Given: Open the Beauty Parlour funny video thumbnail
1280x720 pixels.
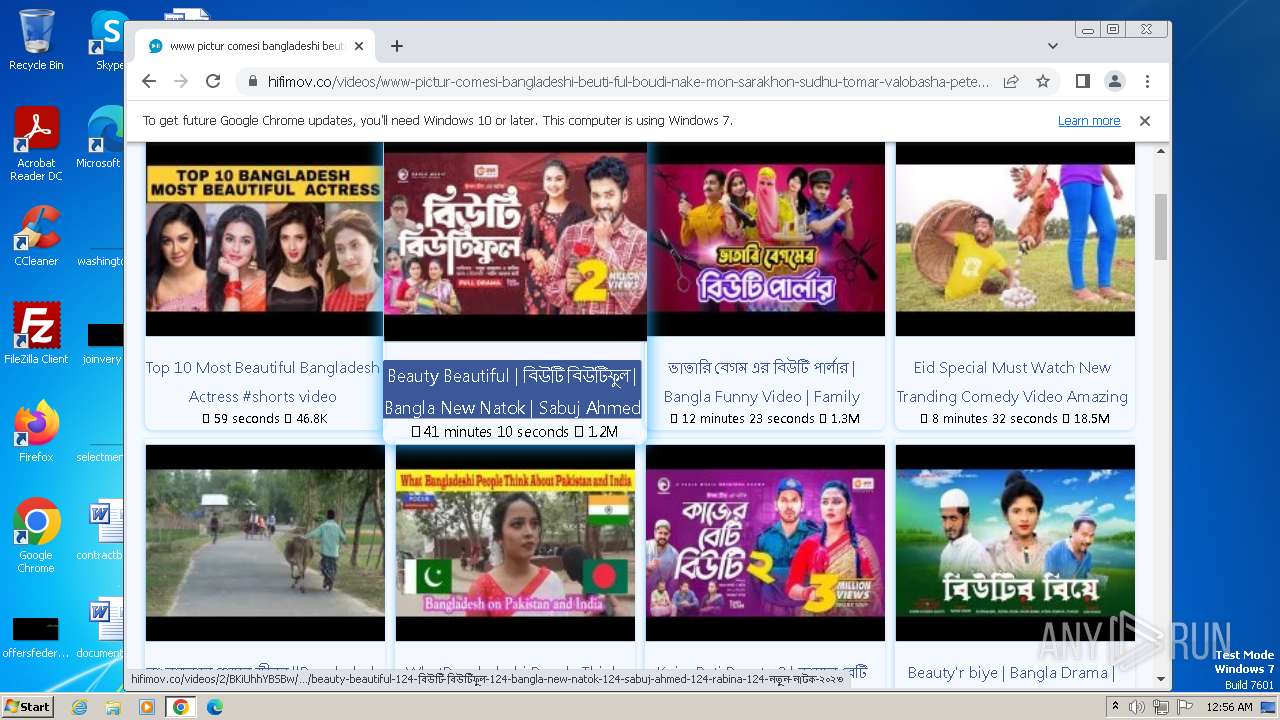Looking at the screenshot, I should click(765, 239).
